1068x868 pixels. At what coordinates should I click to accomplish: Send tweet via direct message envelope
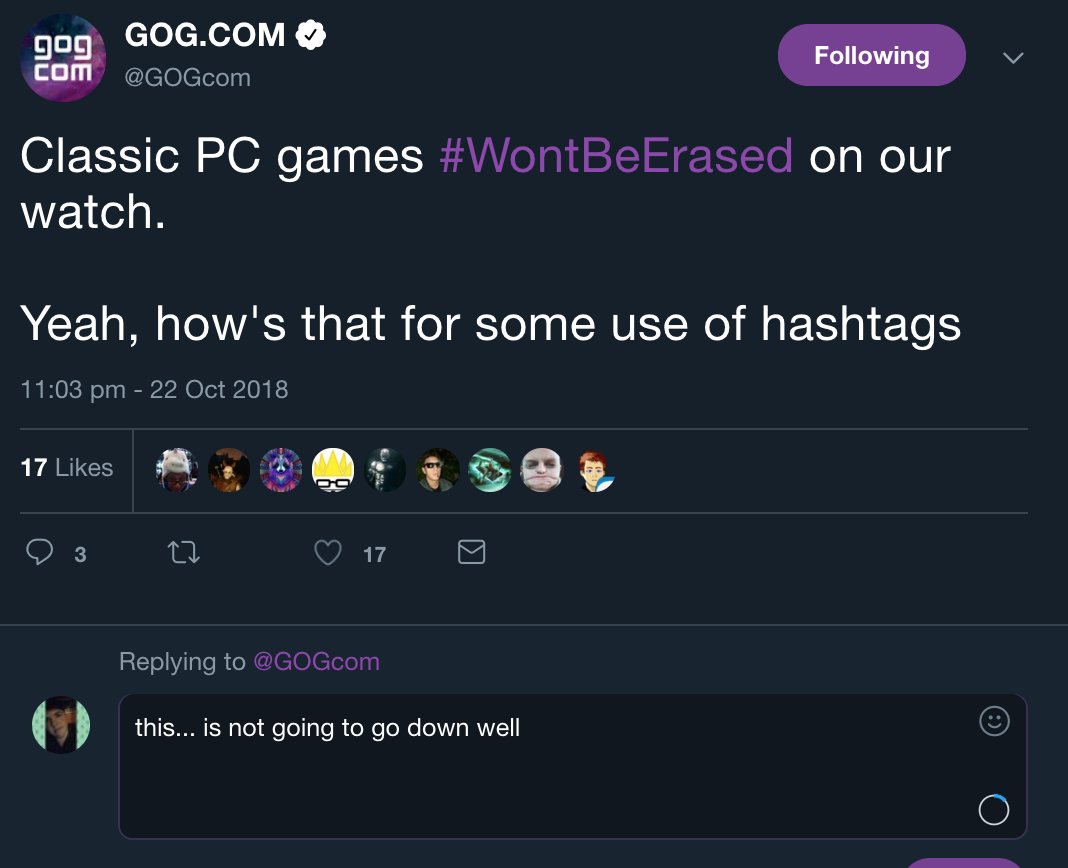click(x=471, y=552)
